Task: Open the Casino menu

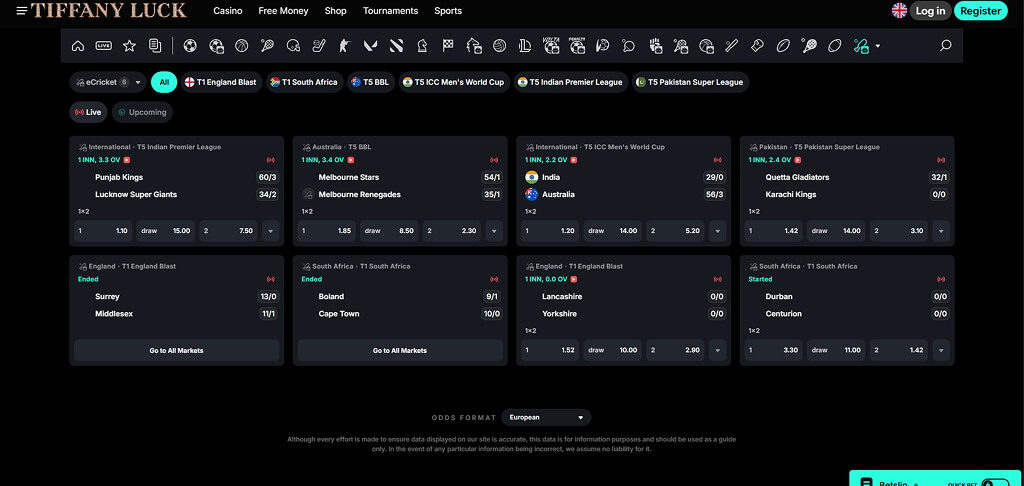Action: click(x=228, y=11)
